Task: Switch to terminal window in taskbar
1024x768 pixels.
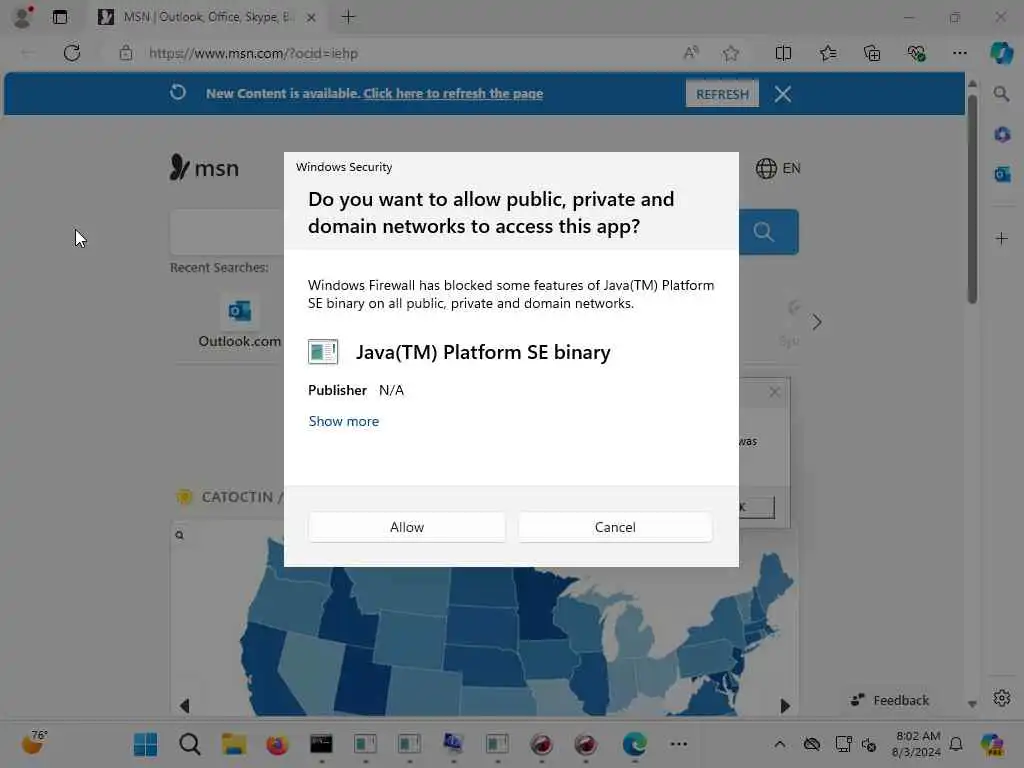Action: 321,744
